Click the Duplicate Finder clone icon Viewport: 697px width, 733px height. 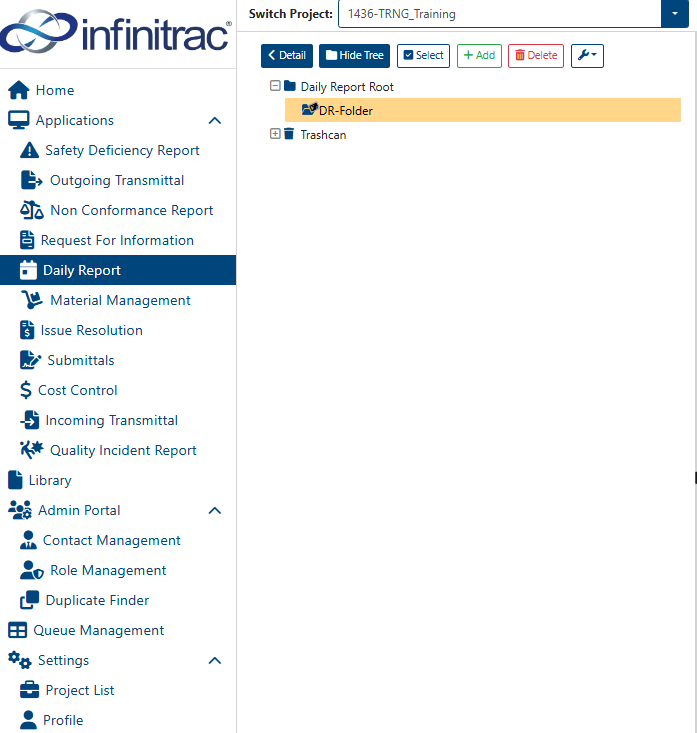(x=29, y=600)
